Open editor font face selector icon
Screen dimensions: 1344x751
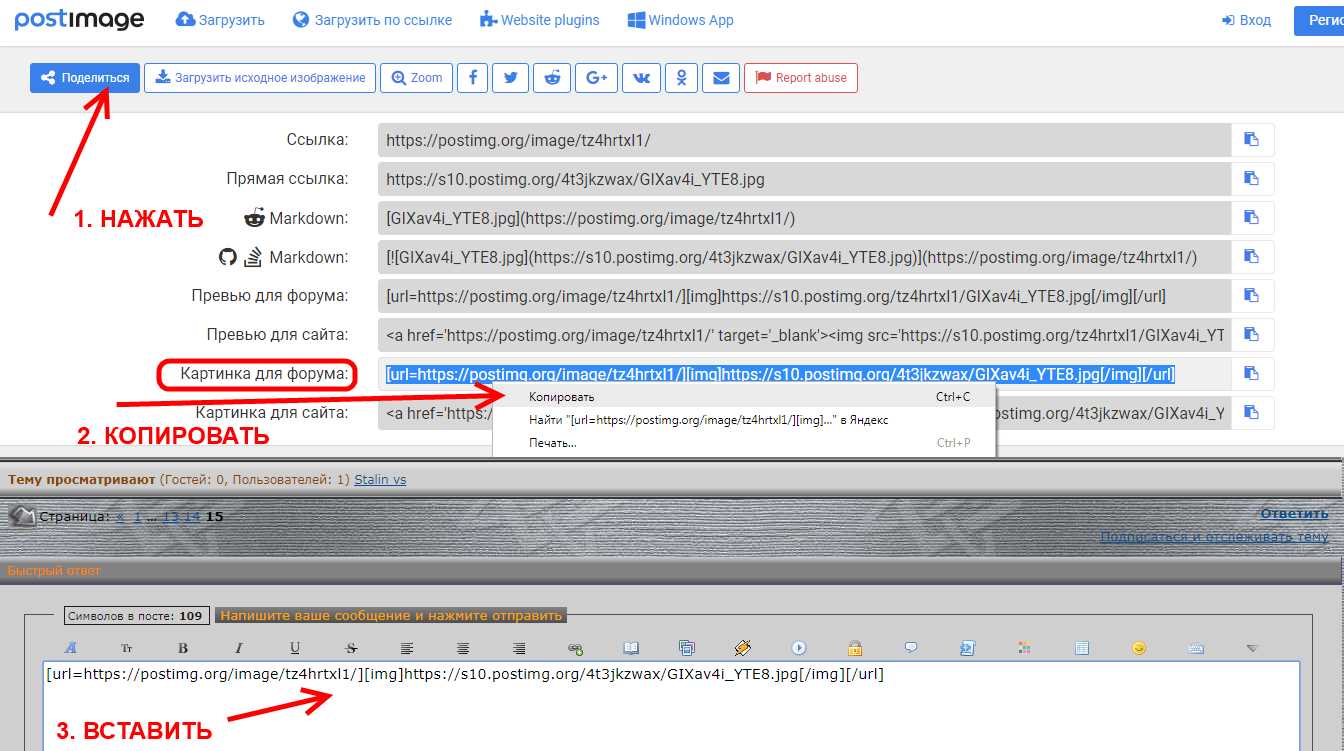(71, 648)
